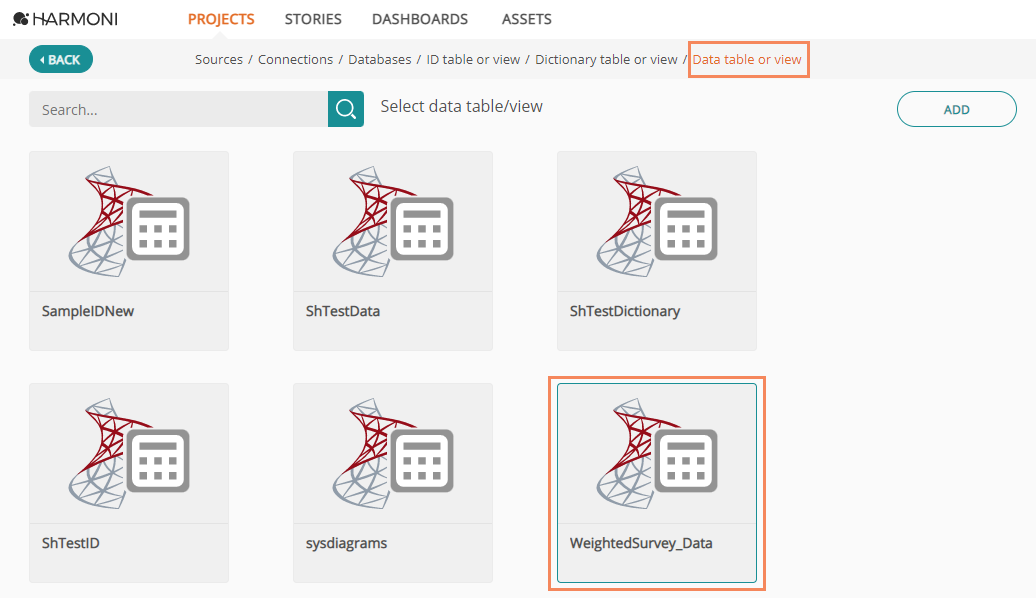Image resolution: width=1036 pixels, height=598 pixels.
Task: Focus the Search input field
Action: pos(178,109)
